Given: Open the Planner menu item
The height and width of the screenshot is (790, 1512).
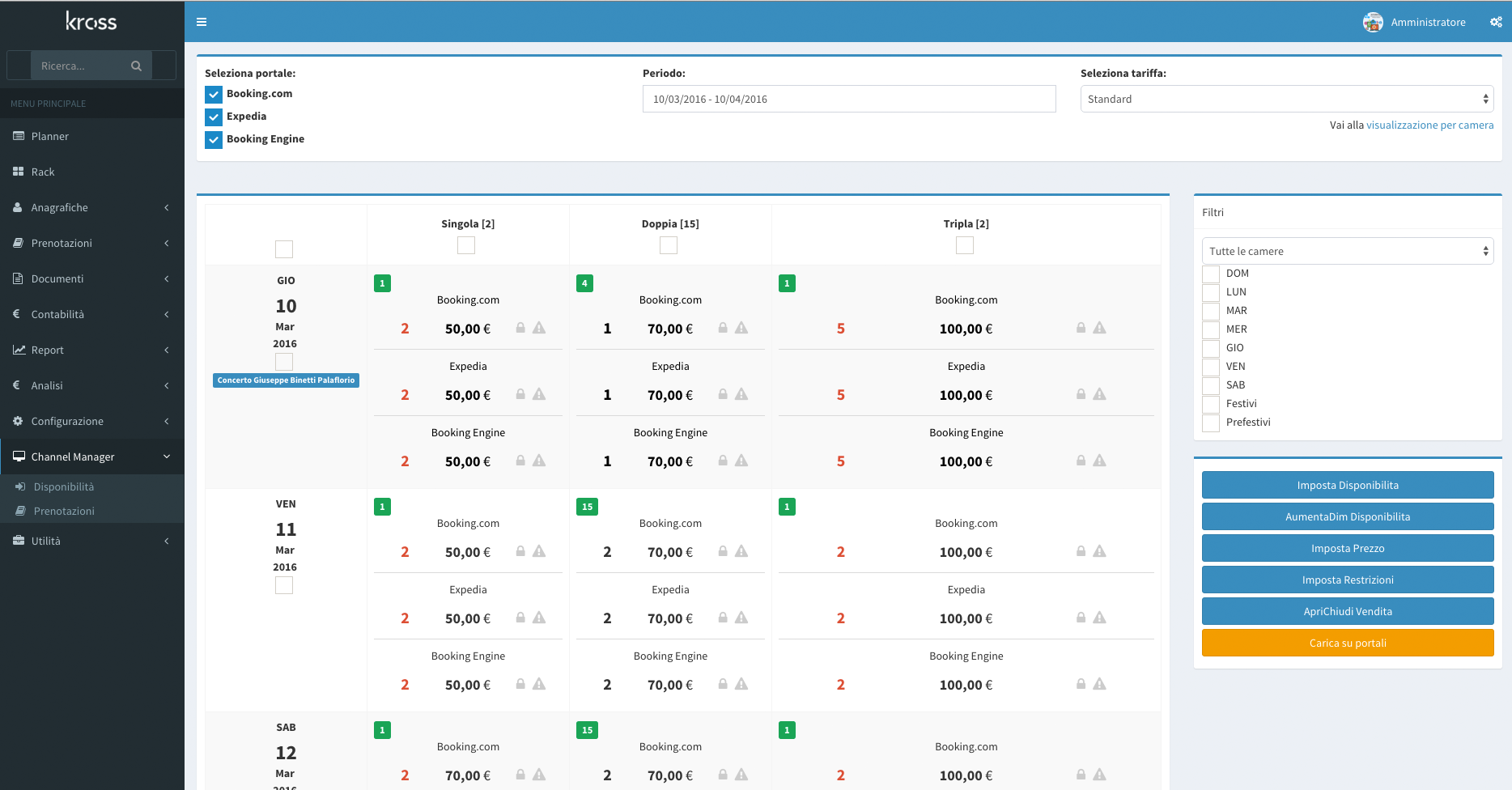Looking at the screenshot, I should click(92, 136).
